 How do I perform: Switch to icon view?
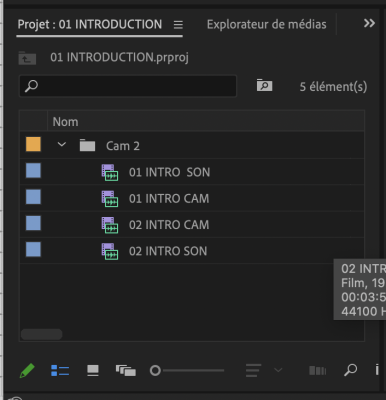(93, 371)
